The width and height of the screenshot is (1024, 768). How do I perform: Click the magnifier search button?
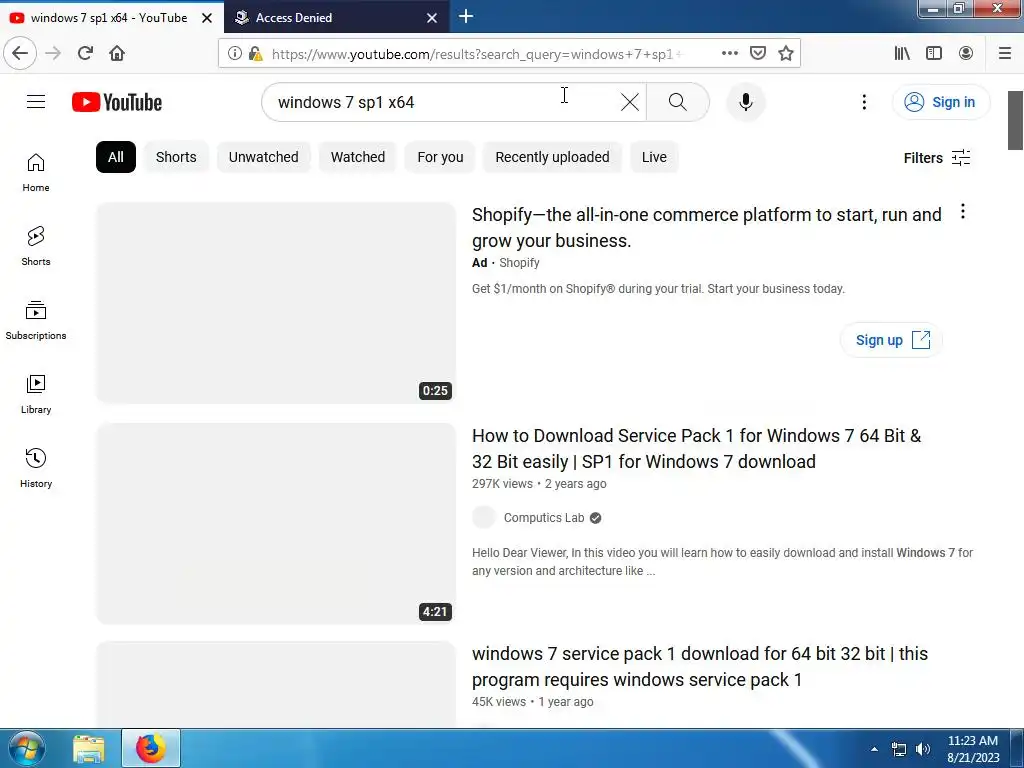tap(677, 102)
